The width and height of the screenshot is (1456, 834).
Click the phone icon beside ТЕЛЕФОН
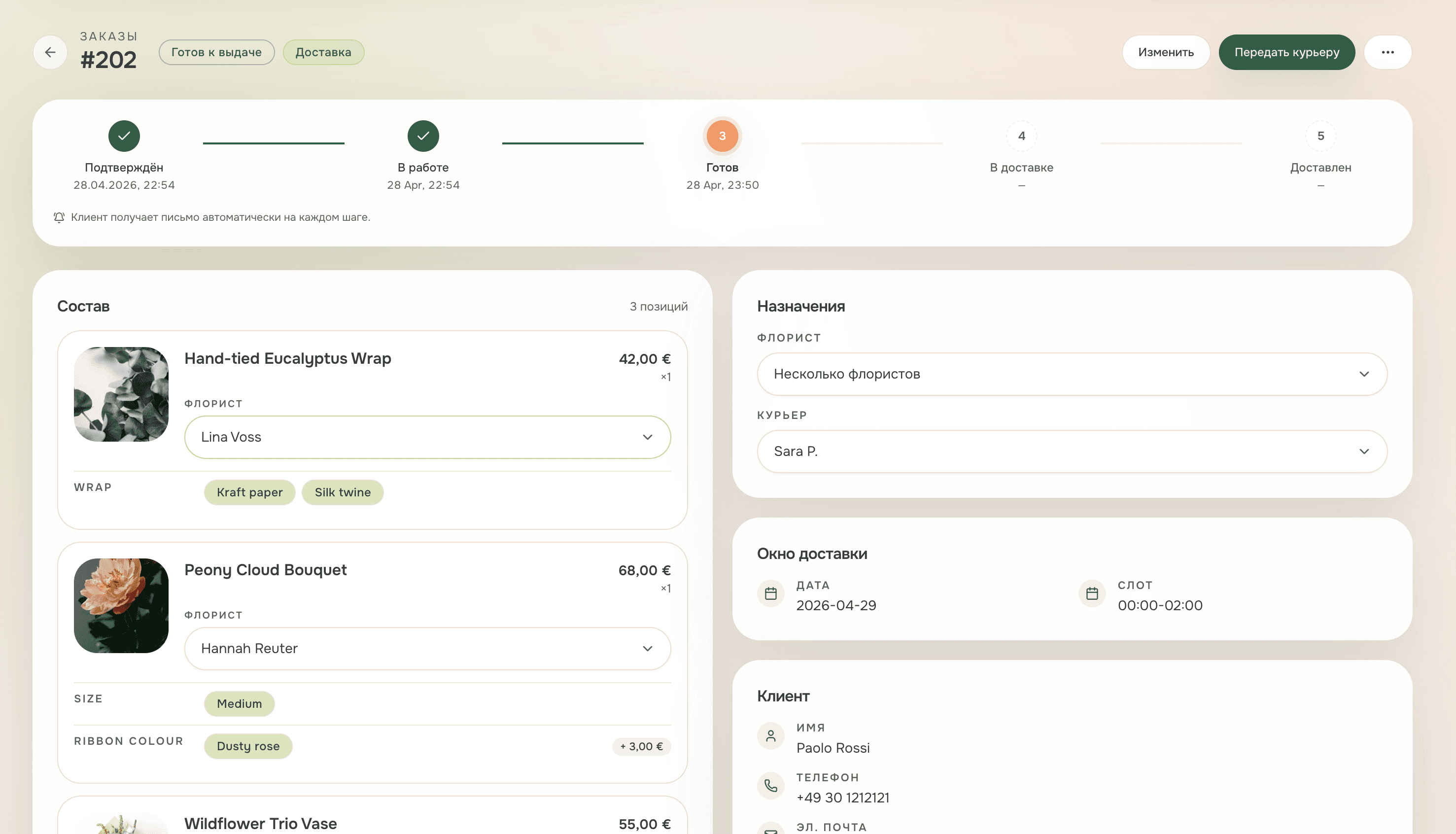tap(770, 785)
